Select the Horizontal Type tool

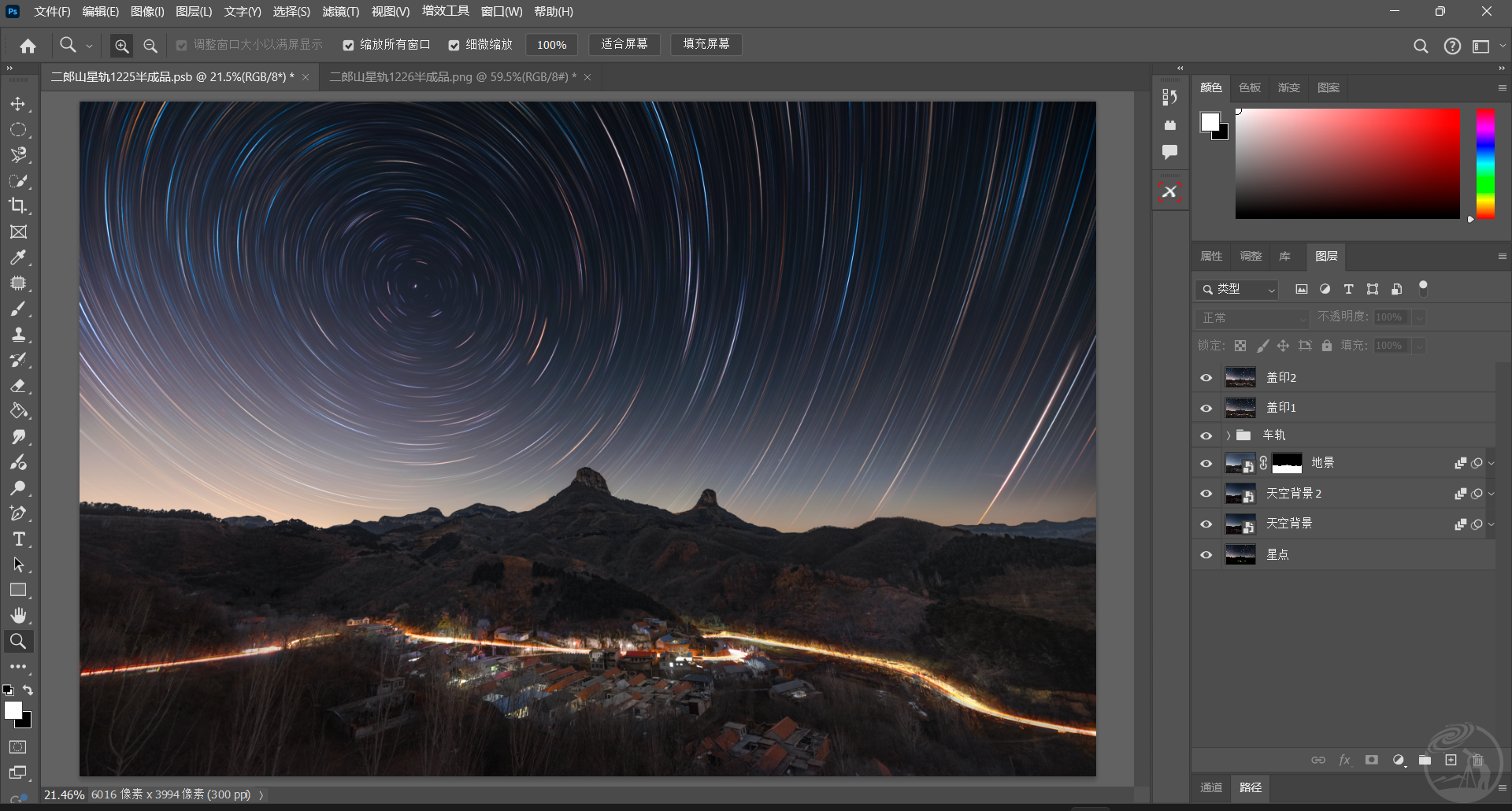[x=18, y=539]
